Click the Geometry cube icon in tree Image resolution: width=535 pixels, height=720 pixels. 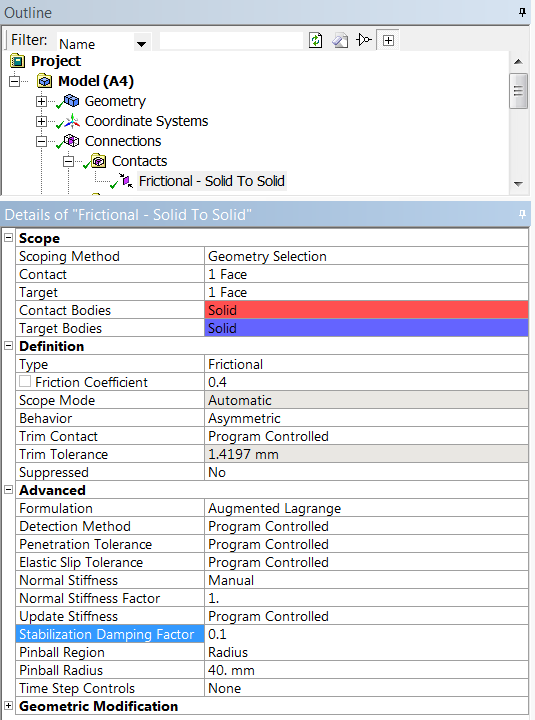click(71, 101)
